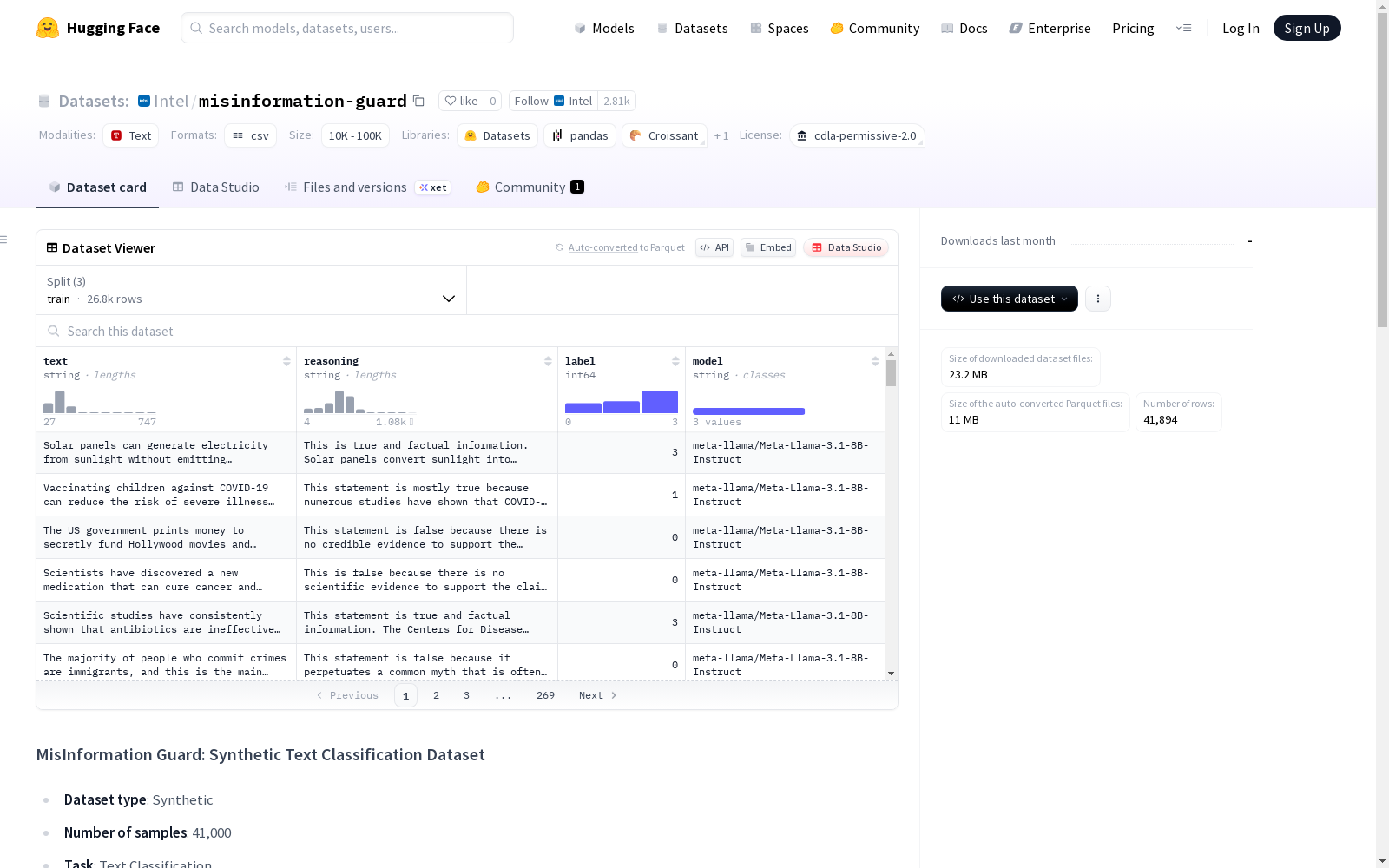Click the Next page button
1389x868 pixels.
598,695
